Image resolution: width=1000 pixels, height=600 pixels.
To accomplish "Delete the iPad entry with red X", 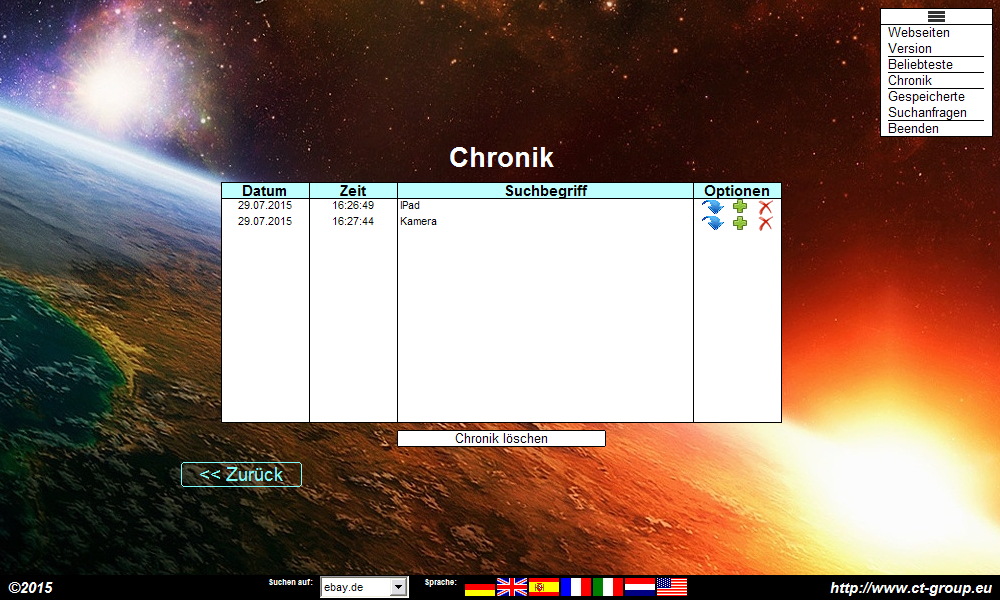I will tap(765, 207).
